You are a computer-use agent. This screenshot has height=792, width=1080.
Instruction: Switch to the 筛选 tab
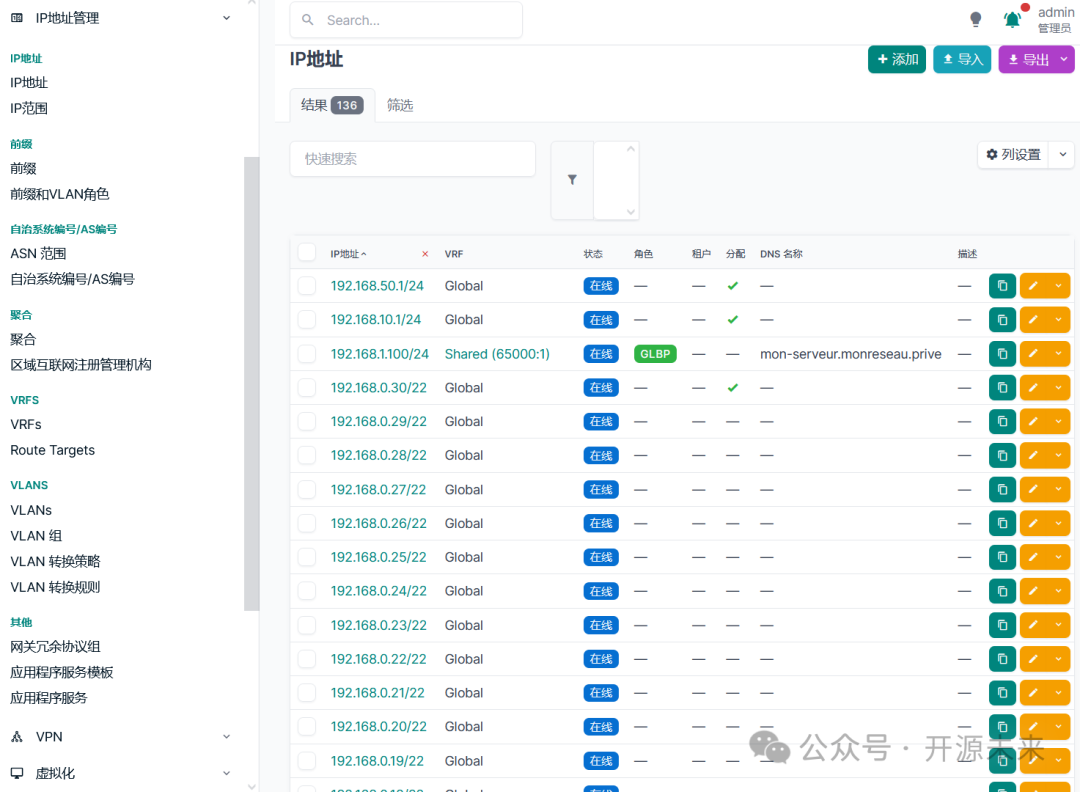[x=400, y=104]
